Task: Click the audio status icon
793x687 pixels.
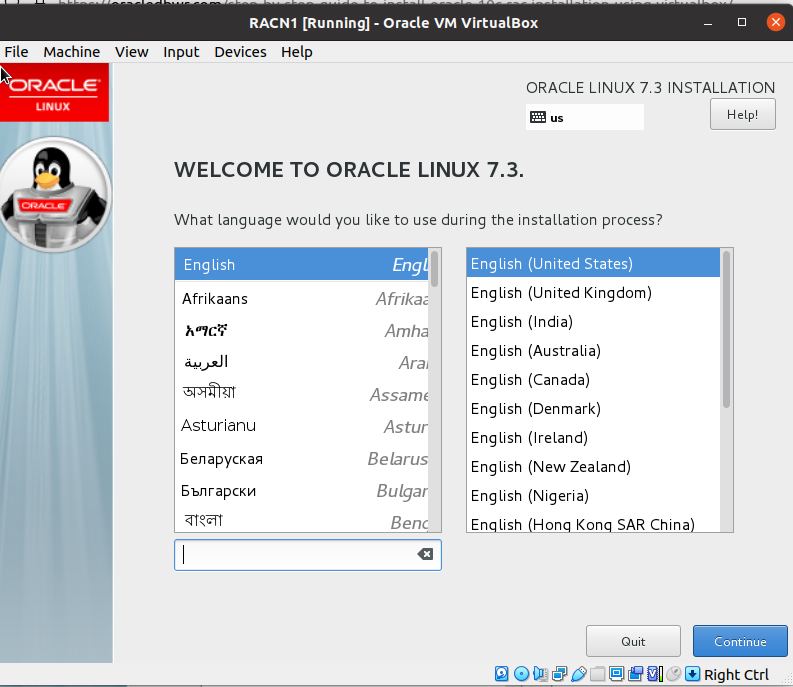Action: [x=540, y=674]
